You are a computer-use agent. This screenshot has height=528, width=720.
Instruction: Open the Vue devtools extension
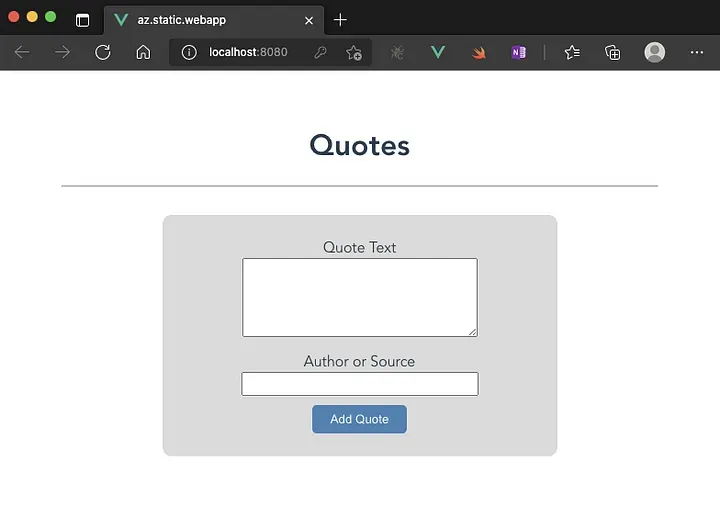tap(438, 52)
